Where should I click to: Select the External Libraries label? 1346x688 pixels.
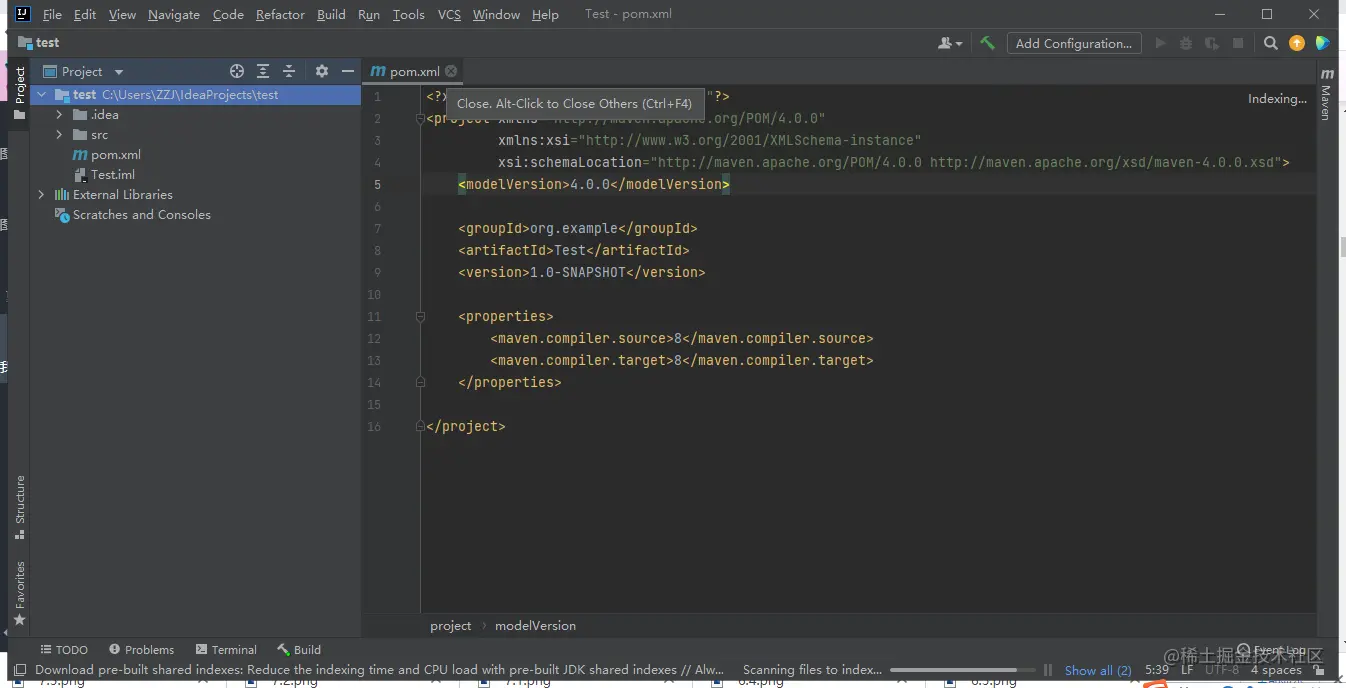[122, 195]
